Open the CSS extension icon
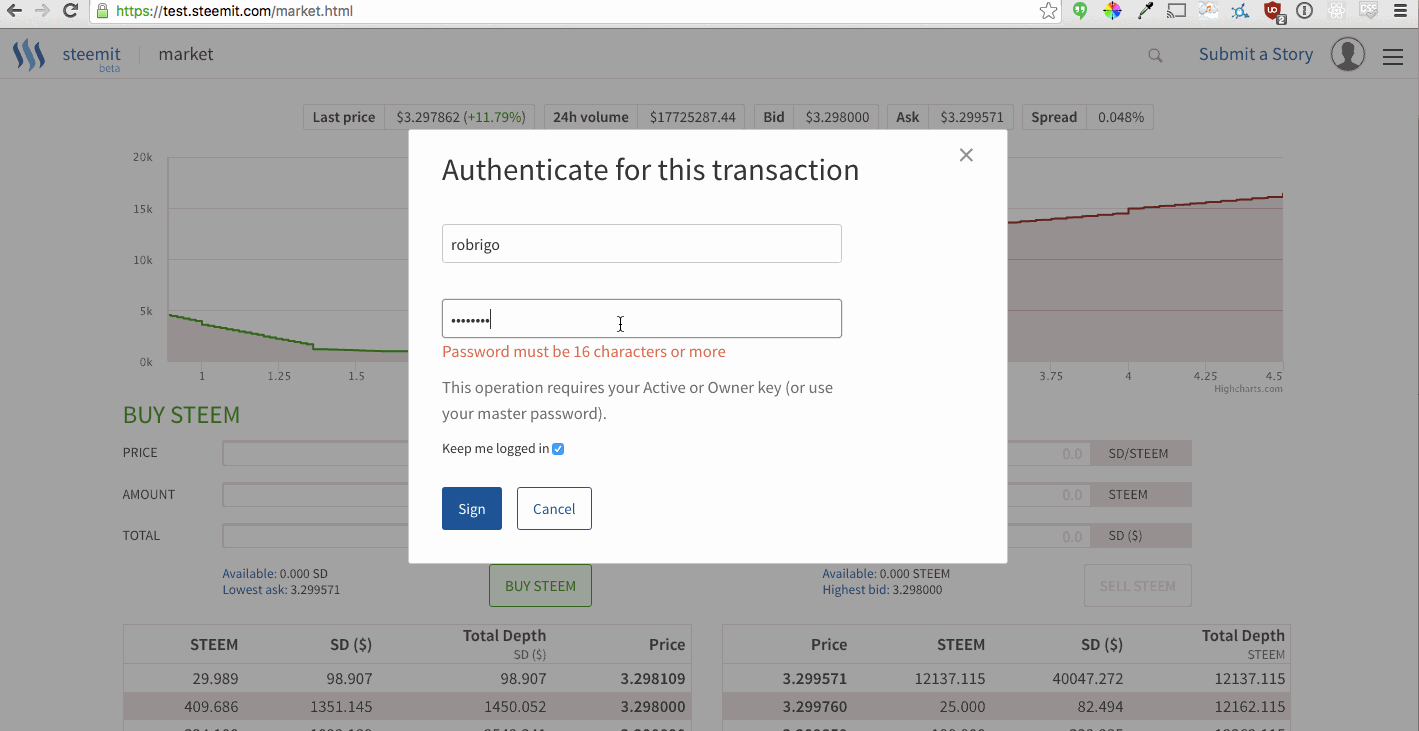1419x731 pixels. tap(1369, 12)
